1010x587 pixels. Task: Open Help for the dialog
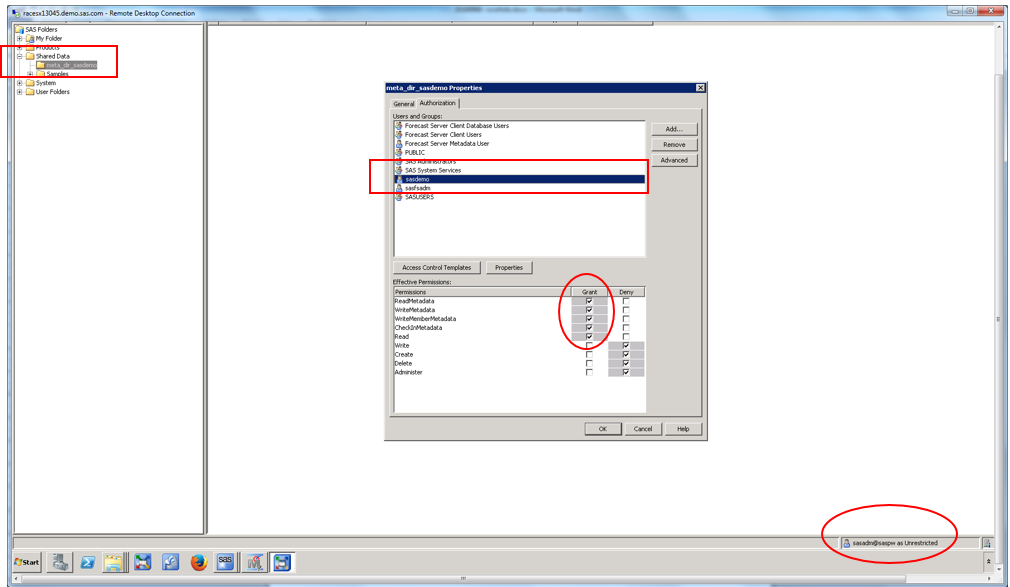click(683, 428)
